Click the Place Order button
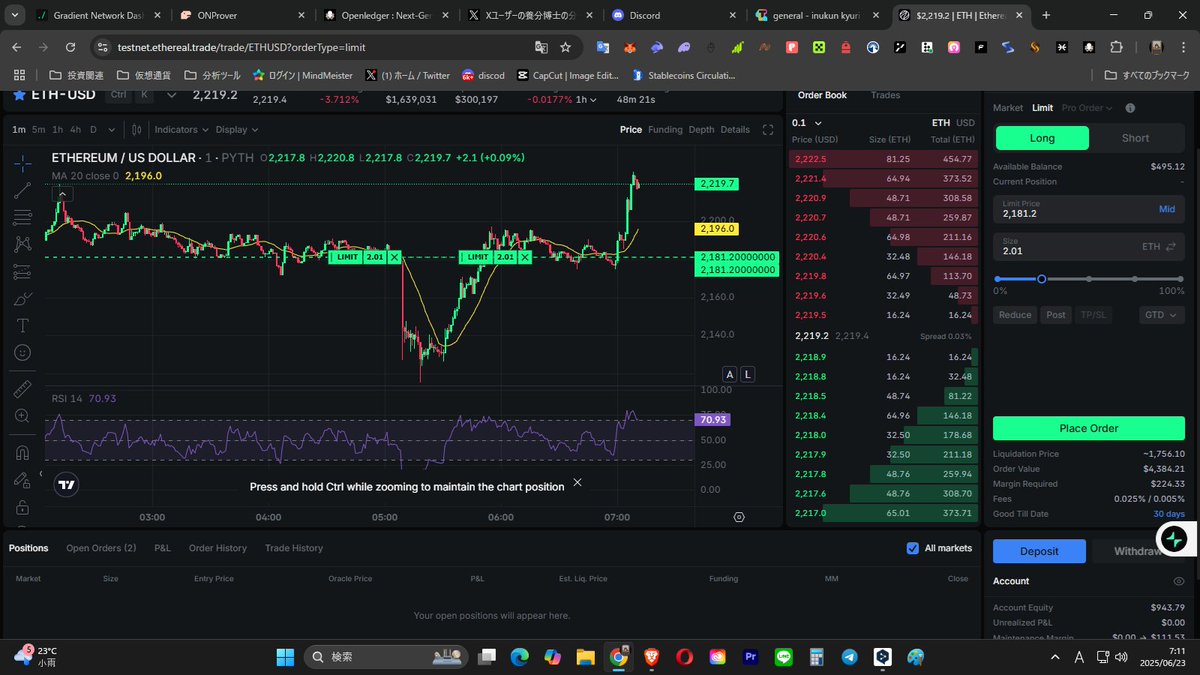The image size is (1200, 675). [x=1089, y=428]
